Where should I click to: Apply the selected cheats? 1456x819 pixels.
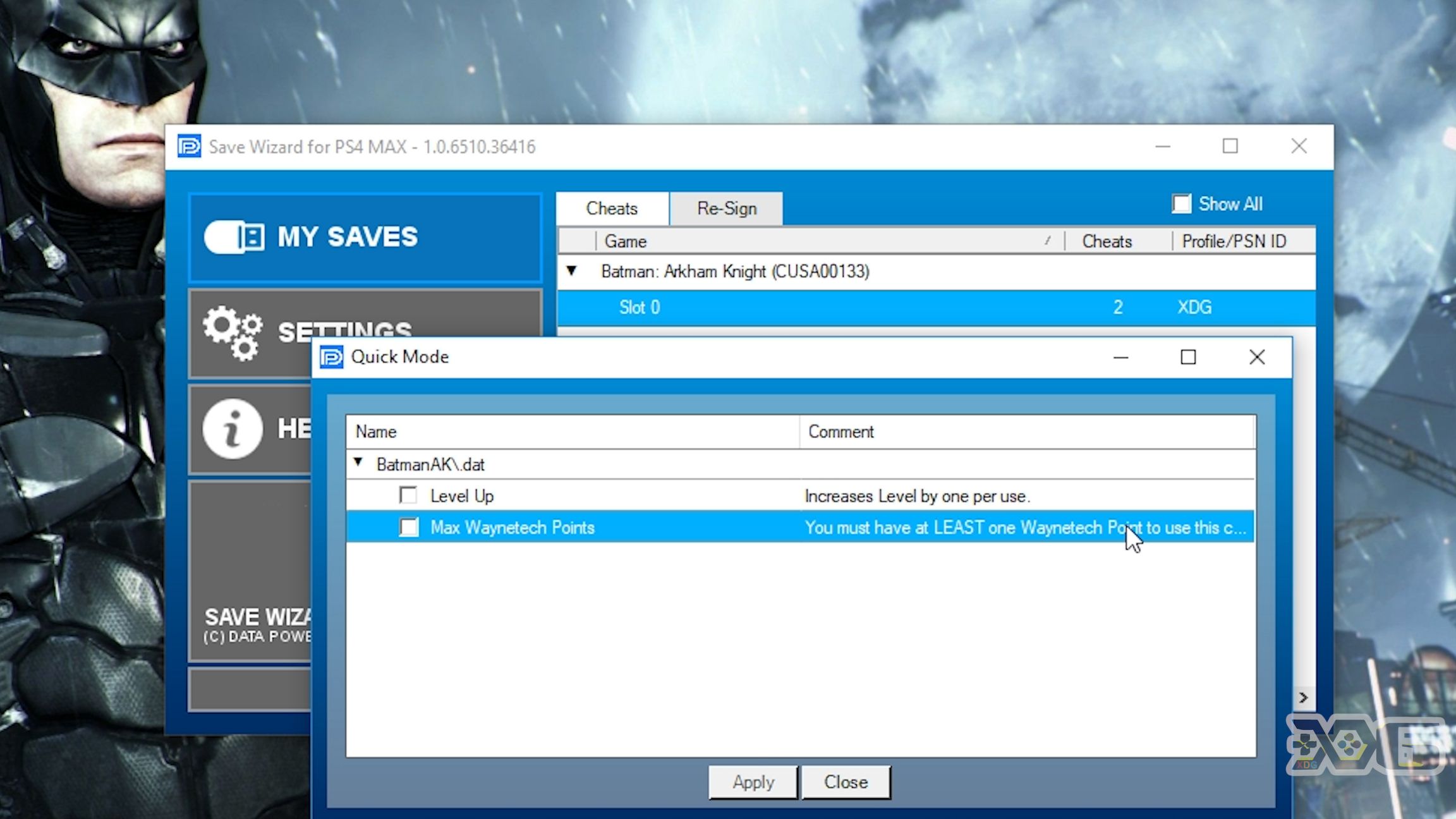point(753,782)
